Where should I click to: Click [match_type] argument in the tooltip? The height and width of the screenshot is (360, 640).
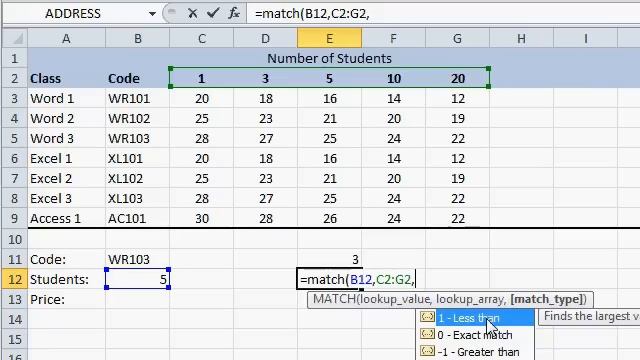pyautogui.click(x=546, y=299)
